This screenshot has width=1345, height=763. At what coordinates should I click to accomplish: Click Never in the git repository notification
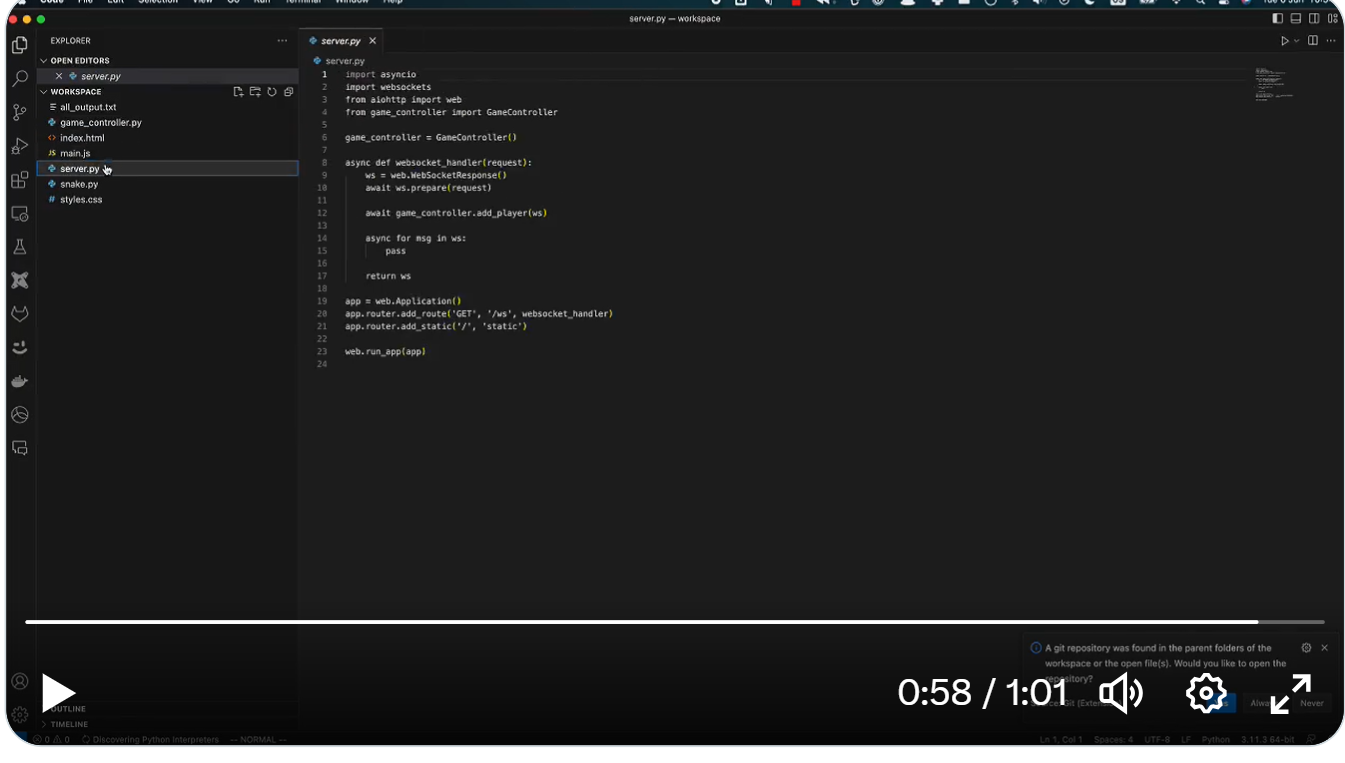click(1310, 703)
